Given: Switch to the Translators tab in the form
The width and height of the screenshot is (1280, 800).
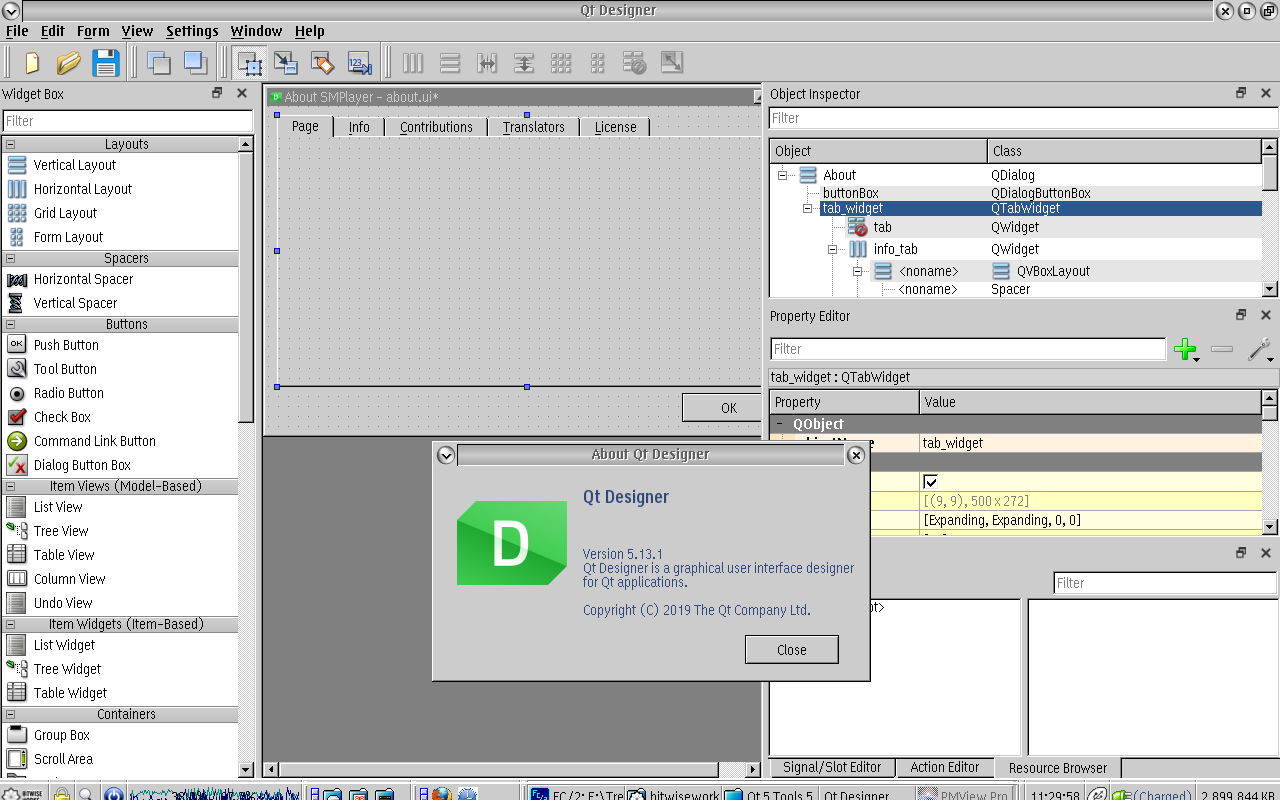Looking at the screenshot, I should coord(533,127).
